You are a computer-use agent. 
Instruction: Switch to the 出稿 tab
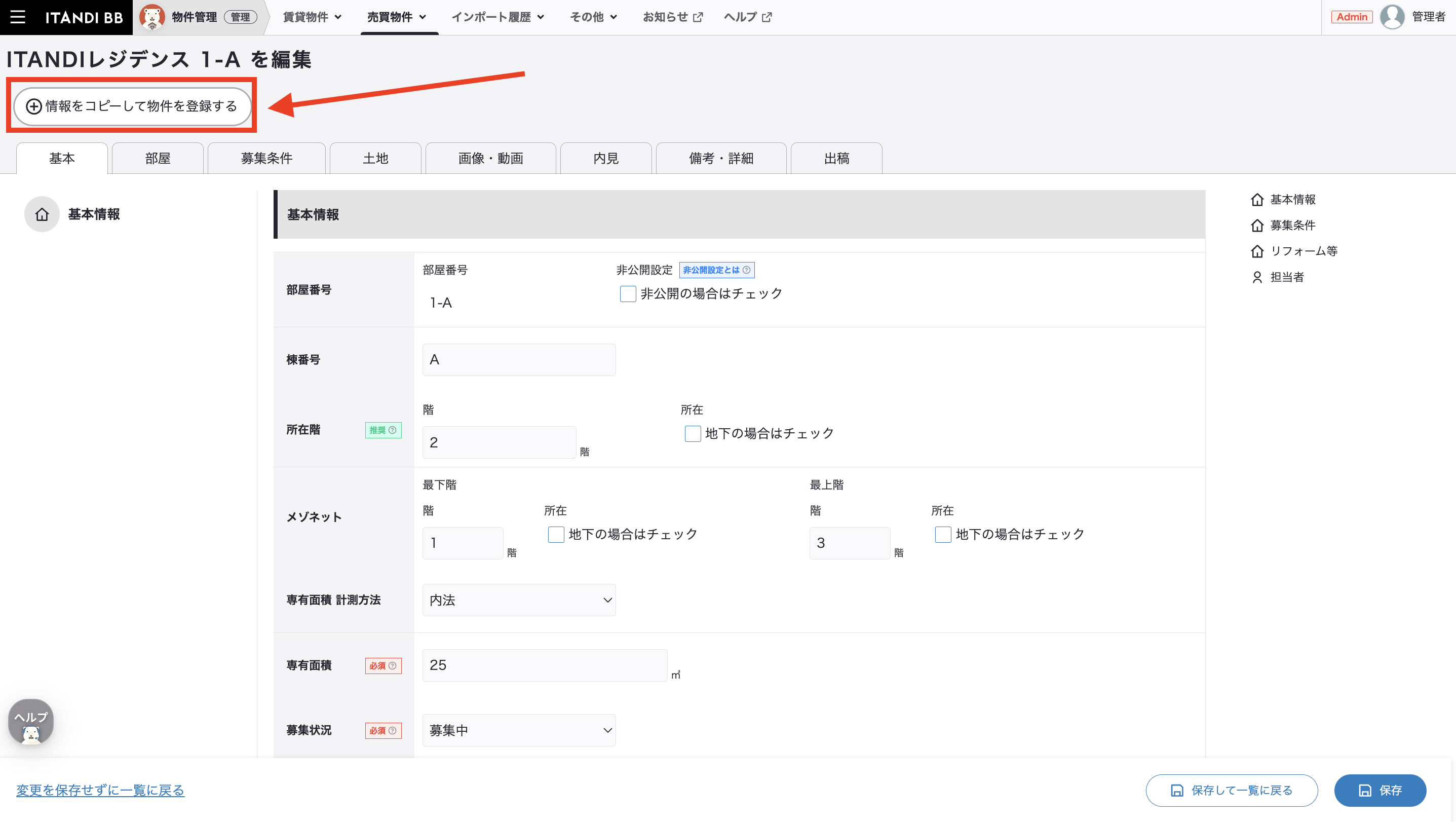point(836,158)
